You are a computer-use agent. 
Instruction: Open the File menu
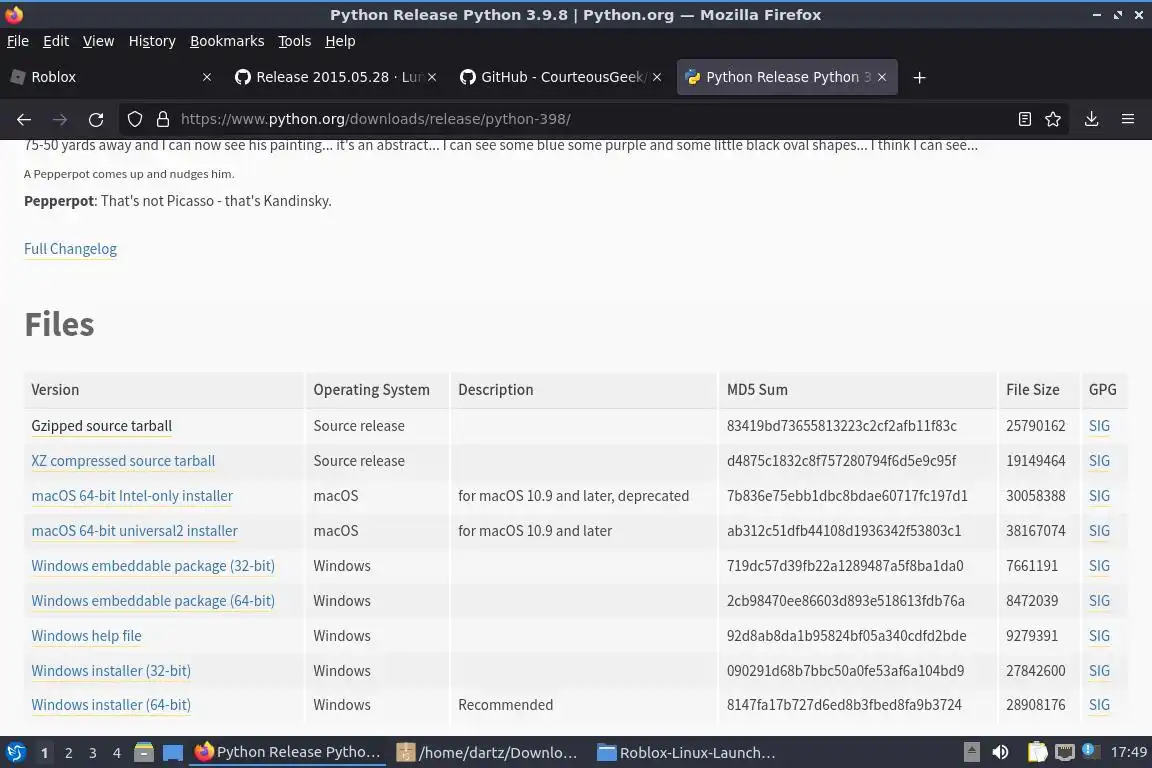(18, 41)
